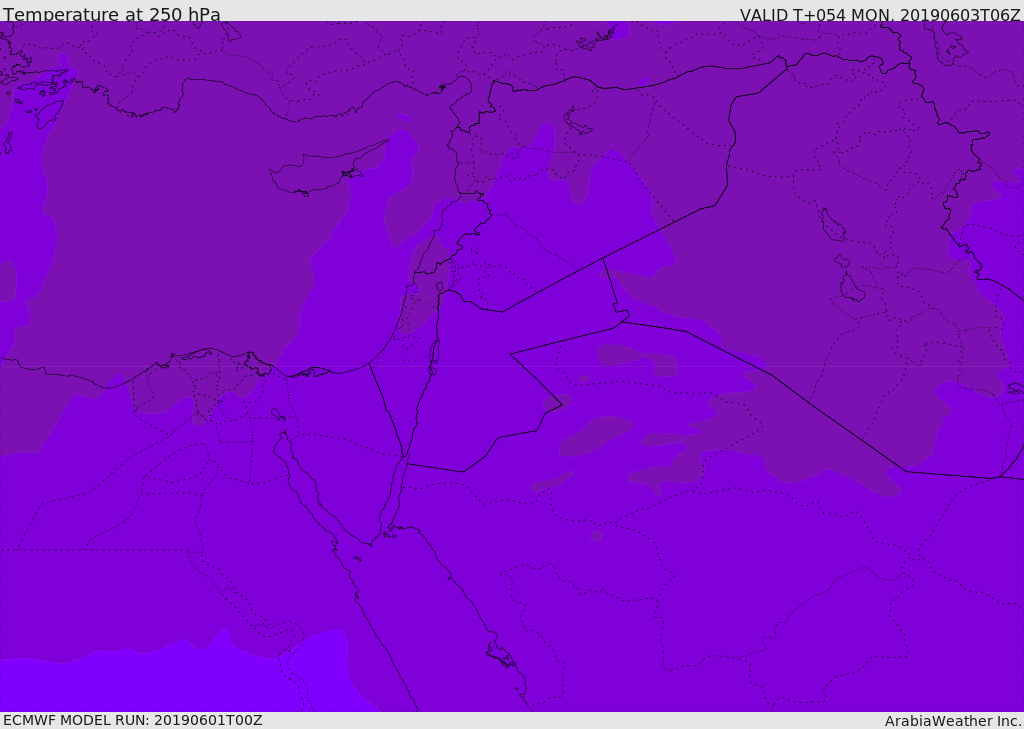Click the island of Cyprus on the map

click(x=320, y=172)
